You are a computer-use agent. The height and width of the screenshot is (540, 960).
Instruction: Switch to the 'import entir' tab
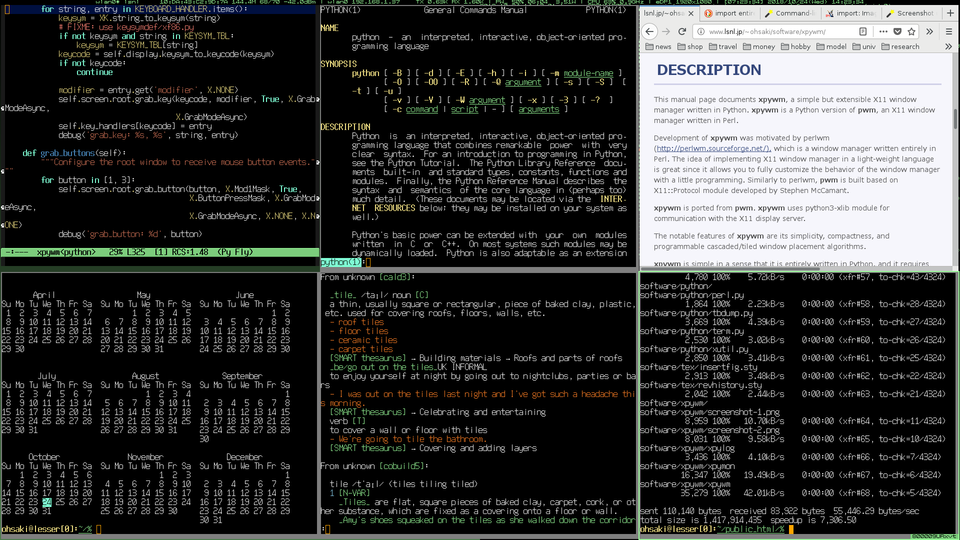(729, 13)
